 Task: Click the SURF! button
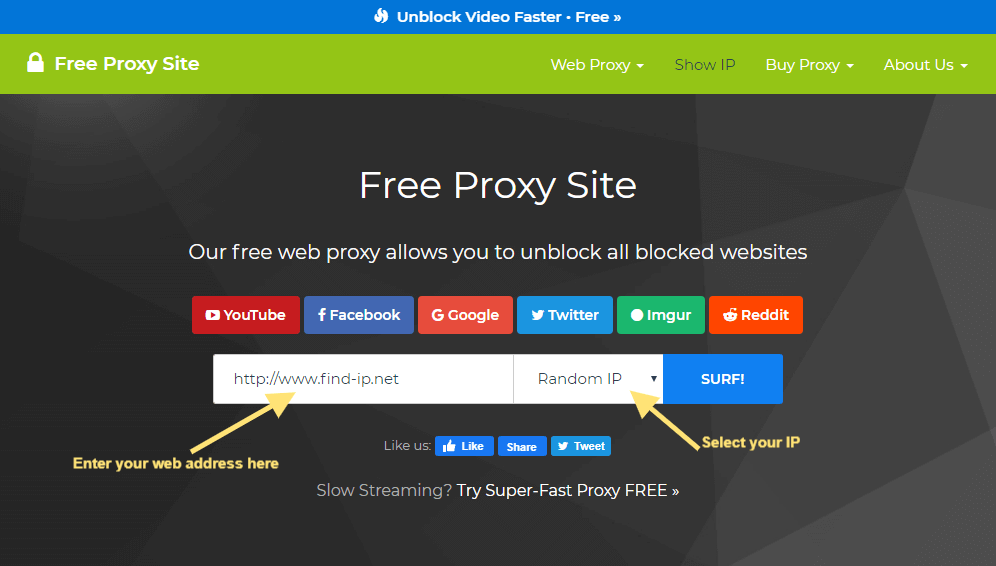(x=723, y=379)
